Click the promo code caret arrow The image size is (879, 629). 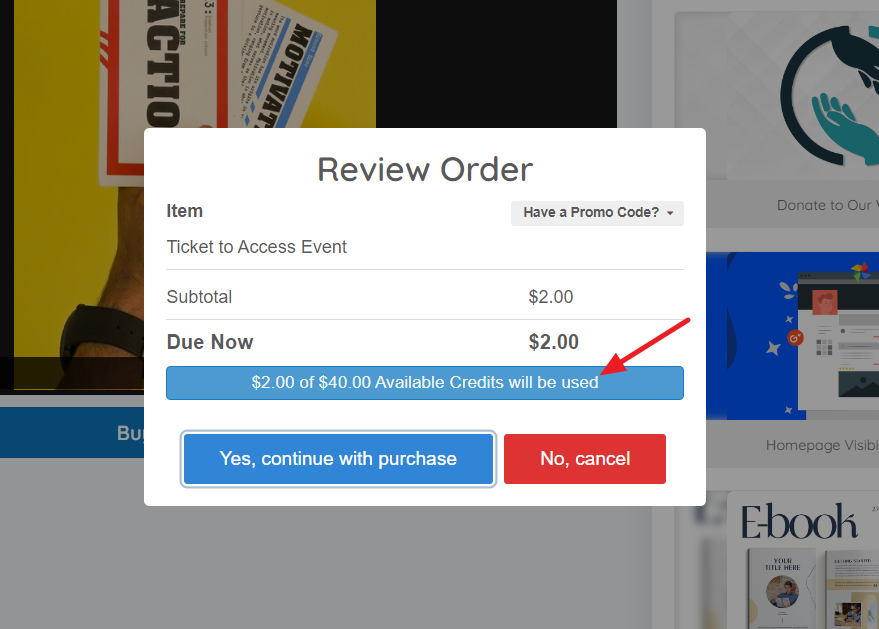[670, 214]
